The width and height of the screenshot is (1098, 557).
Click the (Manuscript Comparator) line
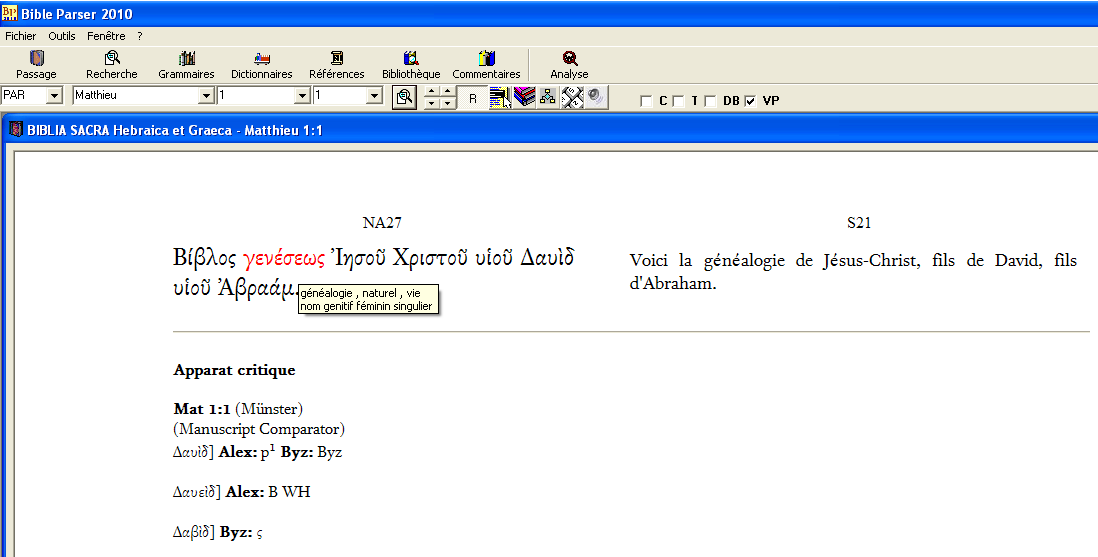pos(259,429)
